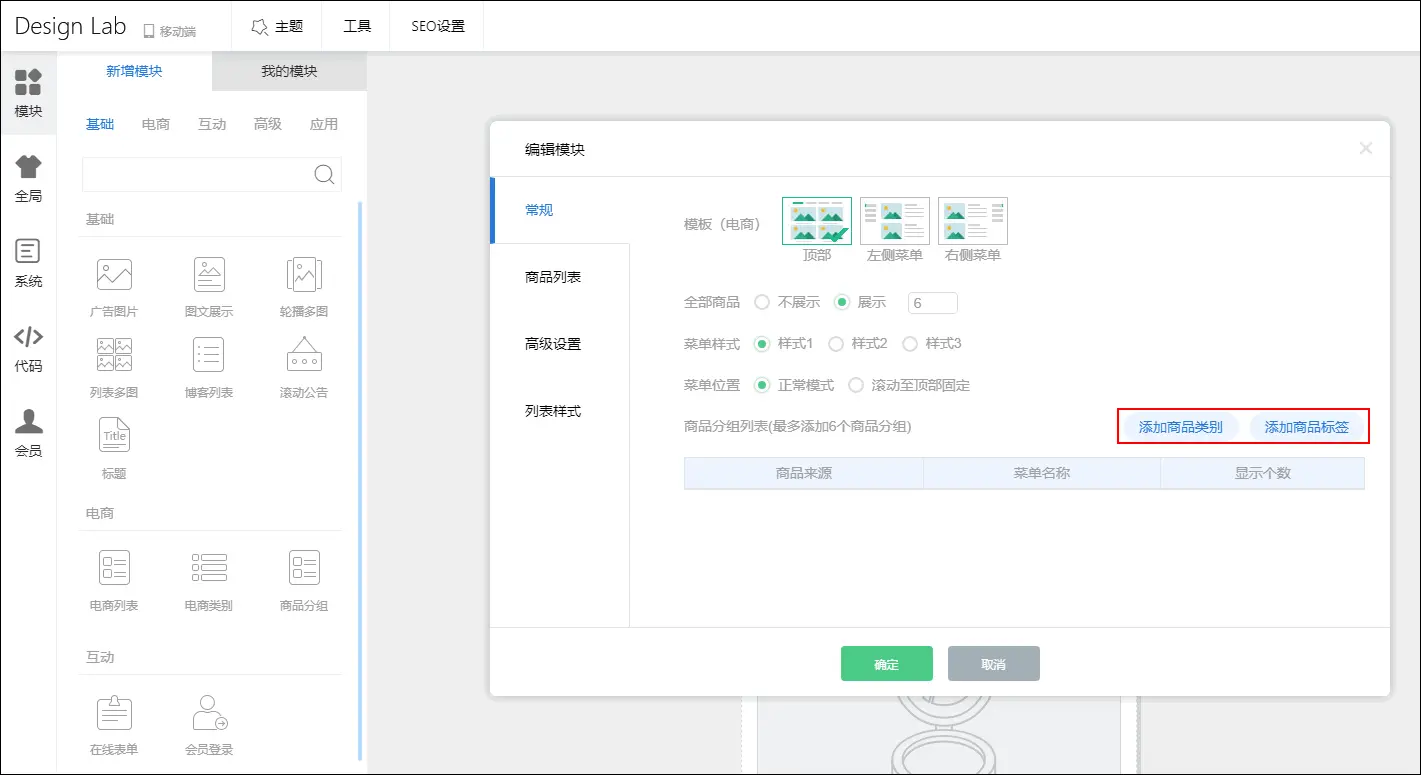Choose the 列表多图 module icon
The height and width of the screenshot is (775, 1421).
pos(114,356)
